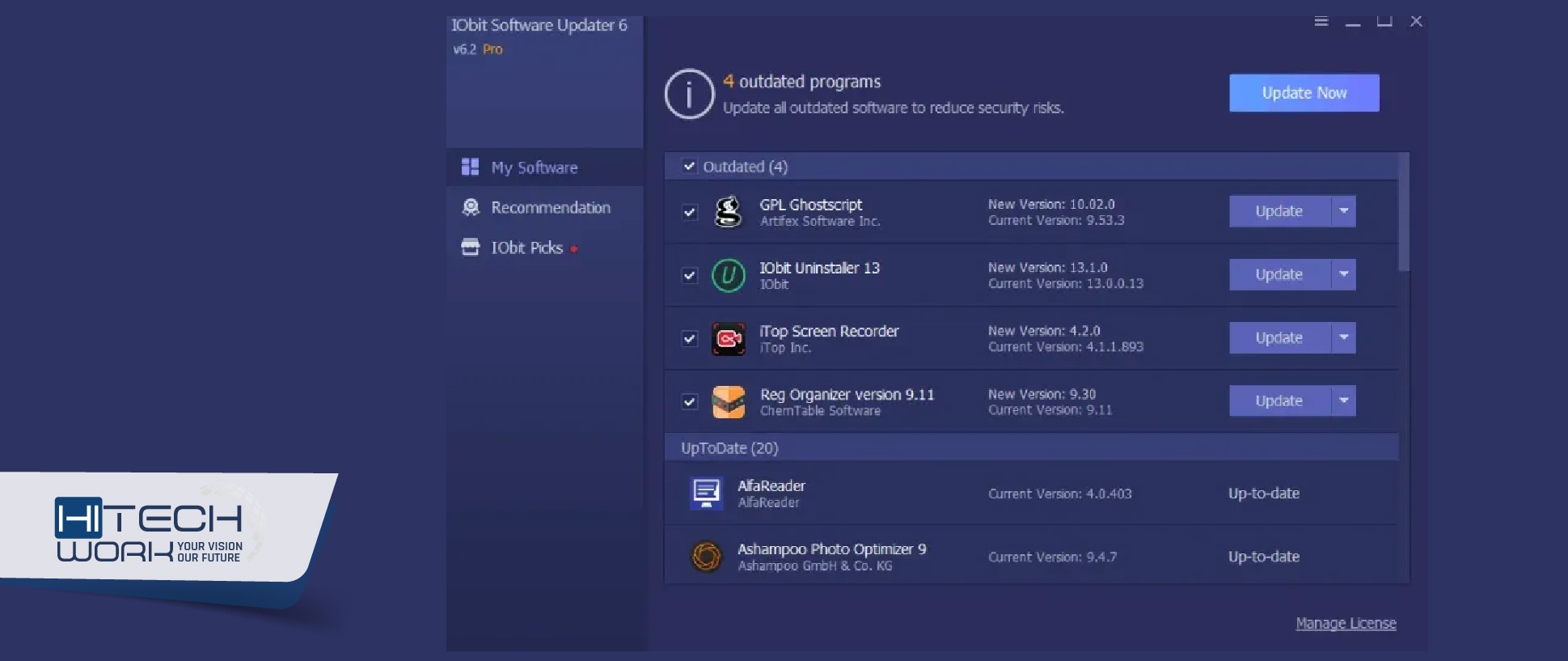This screenshot has width=1568, height=661.
Task: Click Ashampoo Photo Optimizer's Up-to-date status
Action: 1264,557
